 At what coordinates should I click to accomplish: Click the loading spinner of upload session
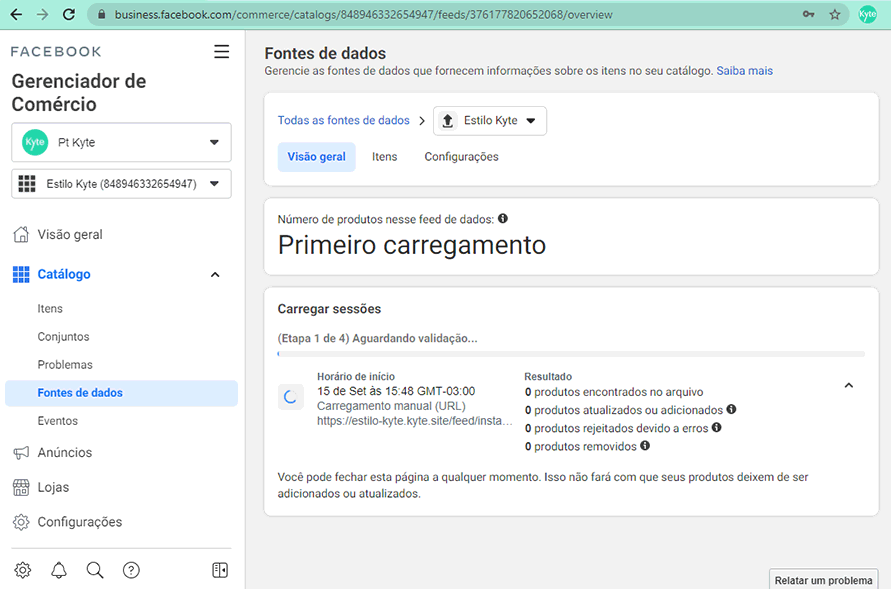(290, 397)
